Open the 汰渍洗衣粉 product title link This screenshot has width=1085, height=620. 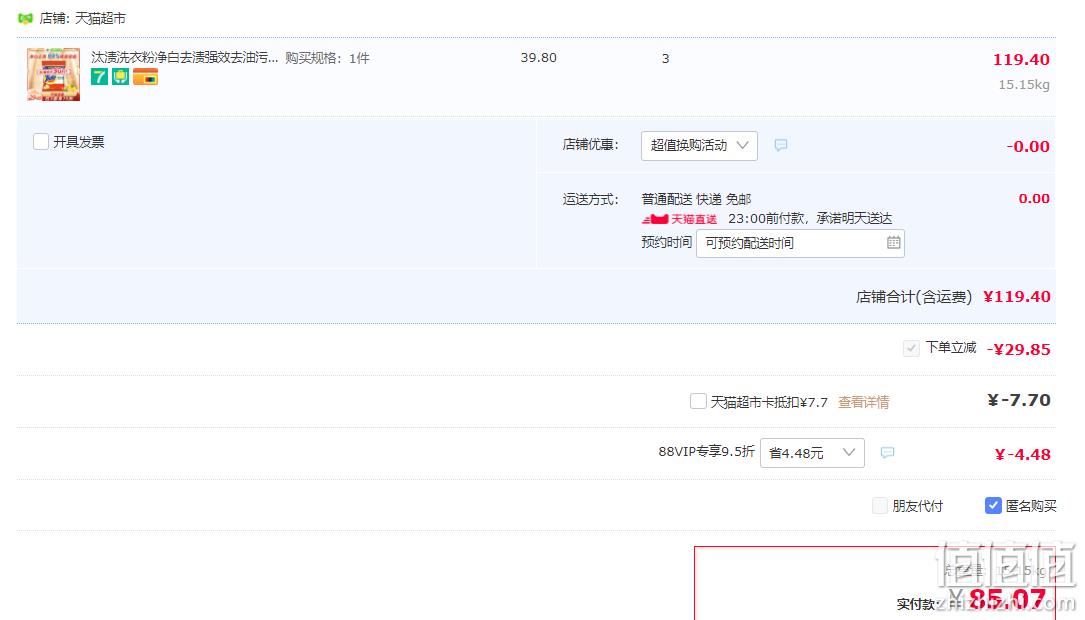tap(185, 57)
